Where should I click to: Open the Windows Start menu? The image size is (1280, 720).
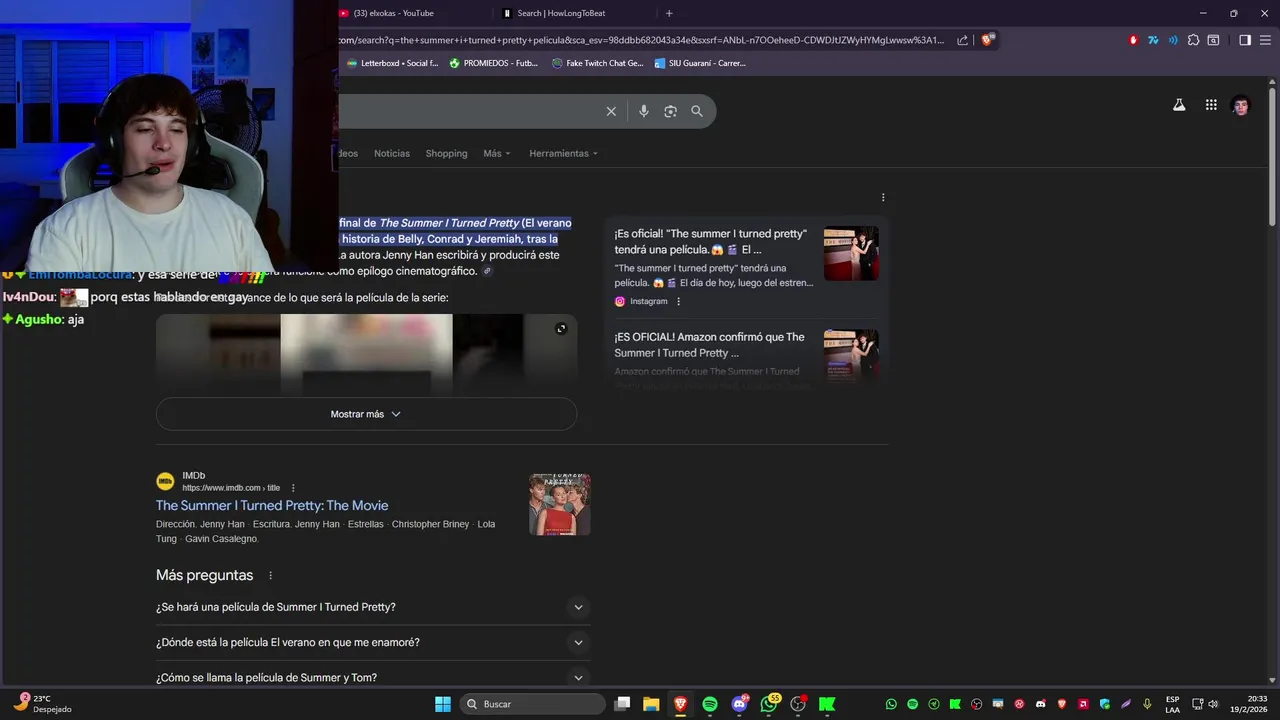point(442,704)
